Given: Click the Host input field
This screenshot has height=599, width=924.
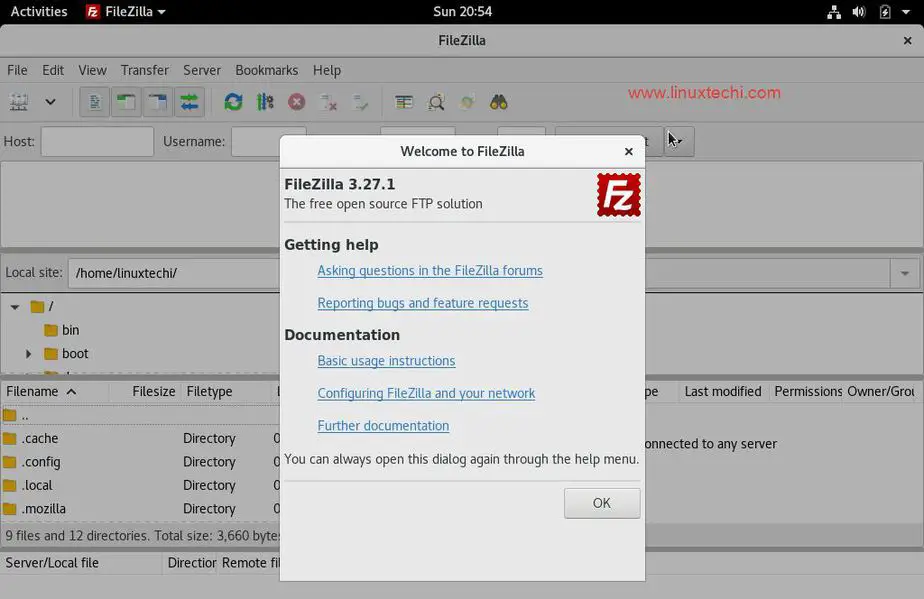Looking at the screenshot, I should (x=97, y=141).
